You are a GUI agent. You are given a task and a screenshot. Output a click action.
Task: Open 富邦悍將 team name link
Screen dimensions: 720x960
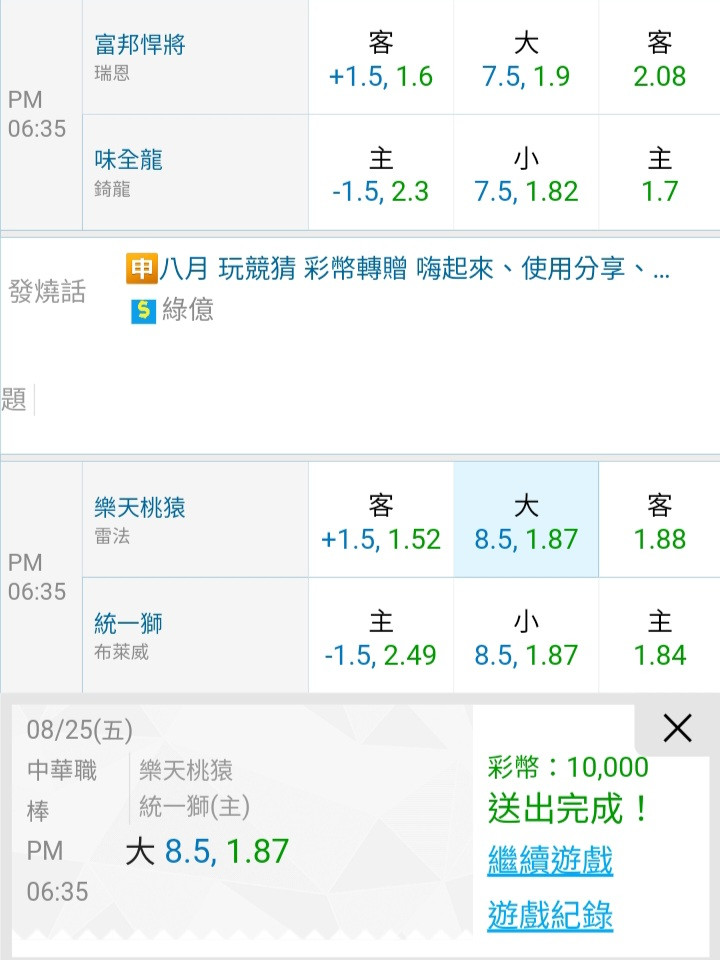(140, 44)
